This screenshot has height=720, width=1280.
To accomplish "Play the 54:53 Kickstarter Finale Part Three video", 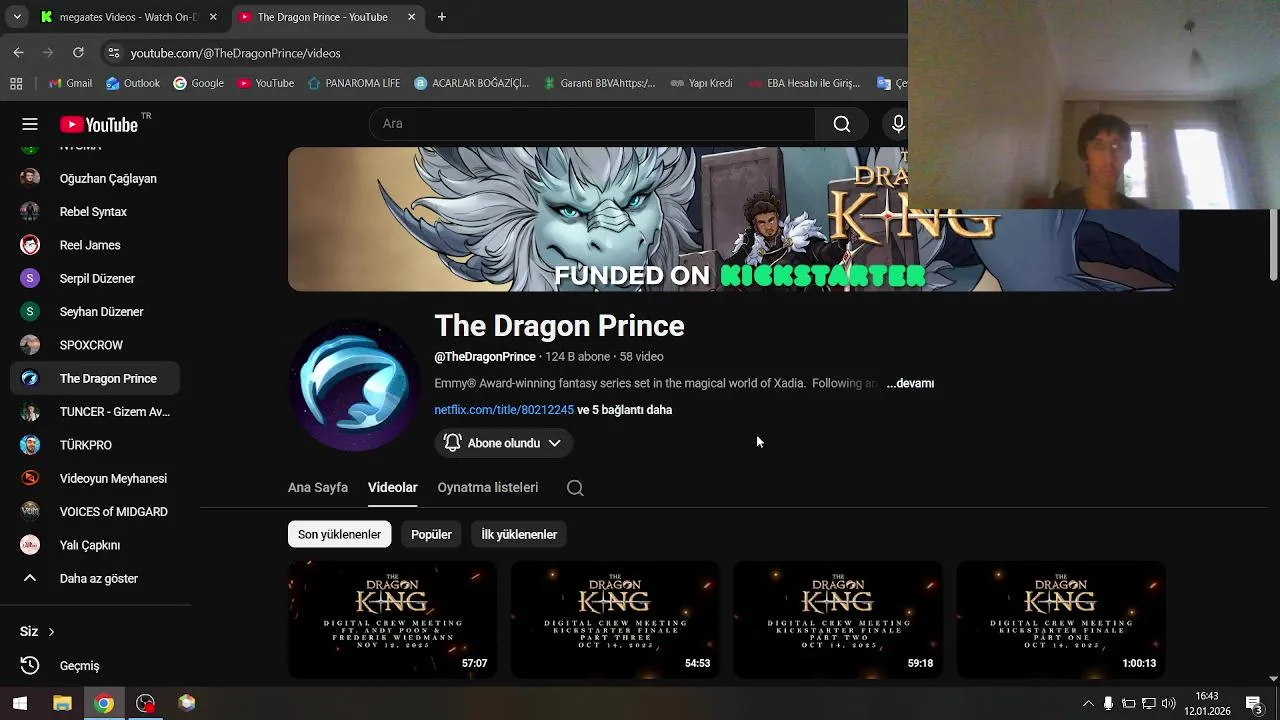I will pos(615,620).
